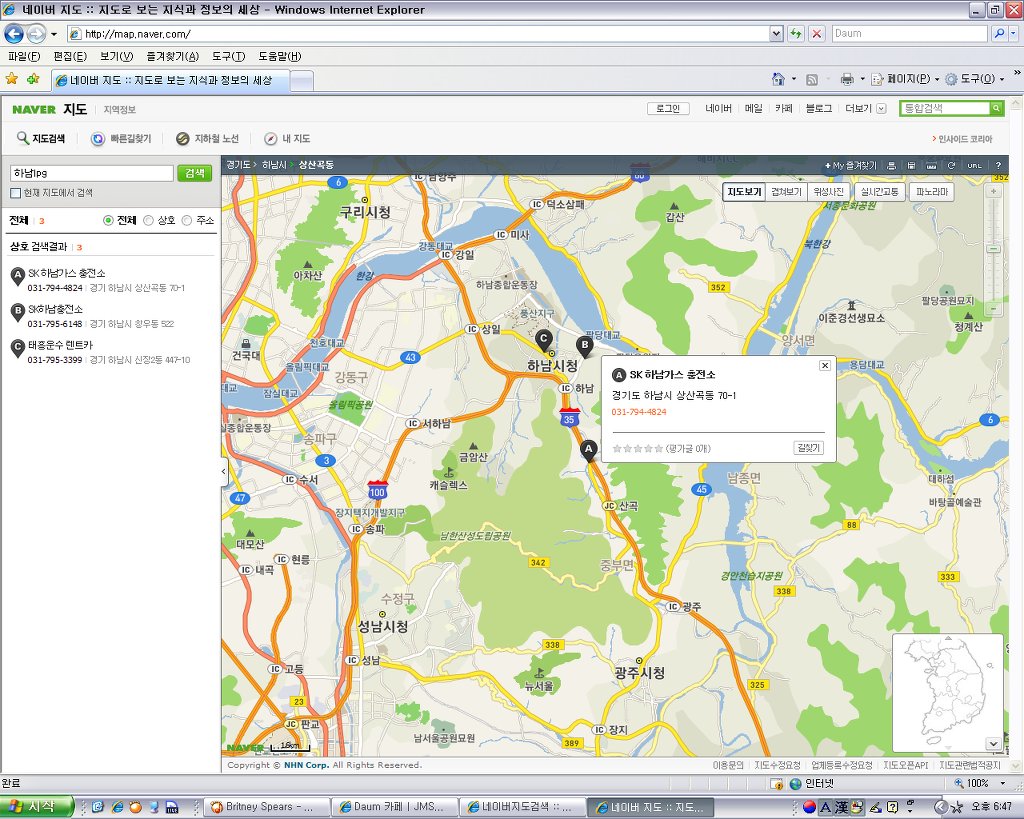Open the 파일(F) menu
Image resolution: width=1024 pixels, height=819 pixels.
click(24, 56)
